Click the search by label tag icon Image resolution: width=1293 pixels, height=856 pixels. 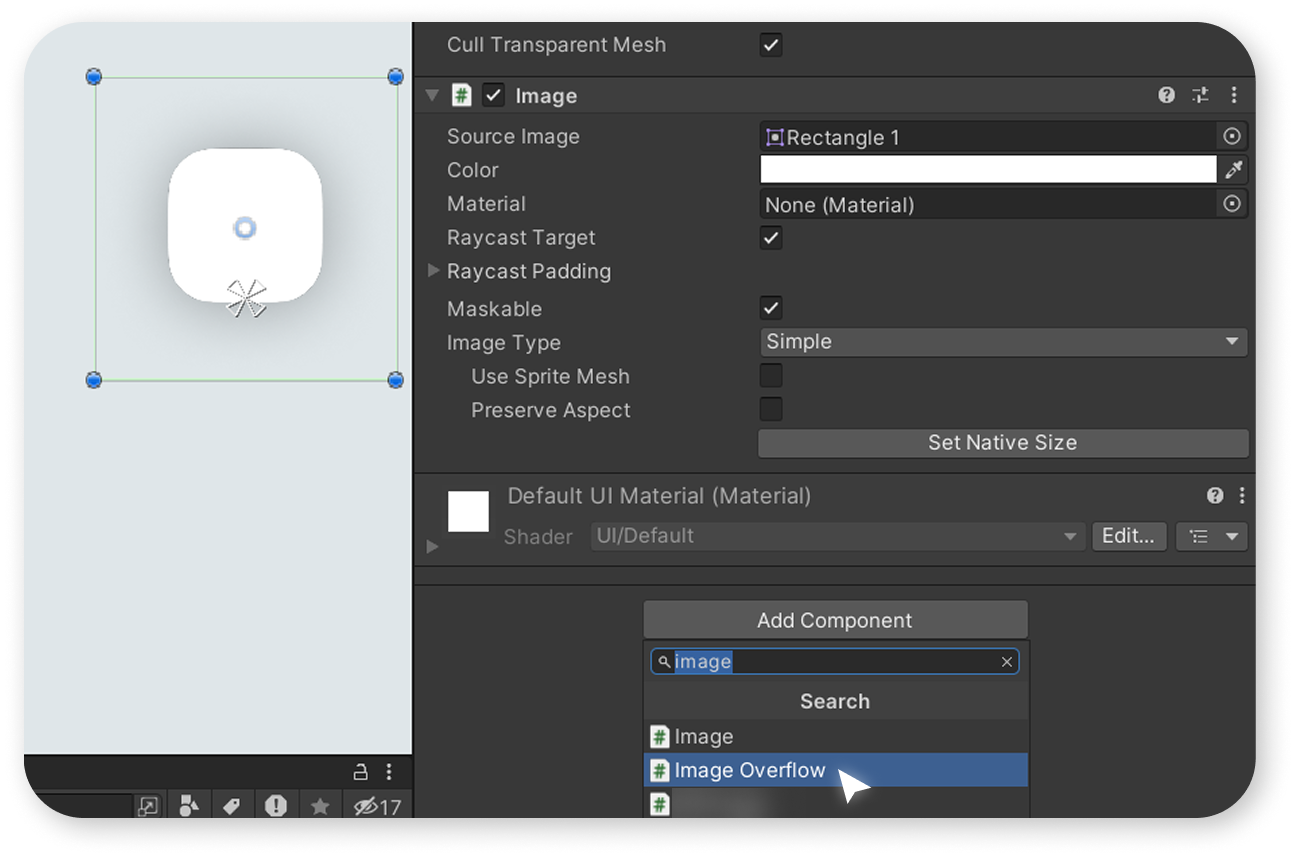pos(232,806)
